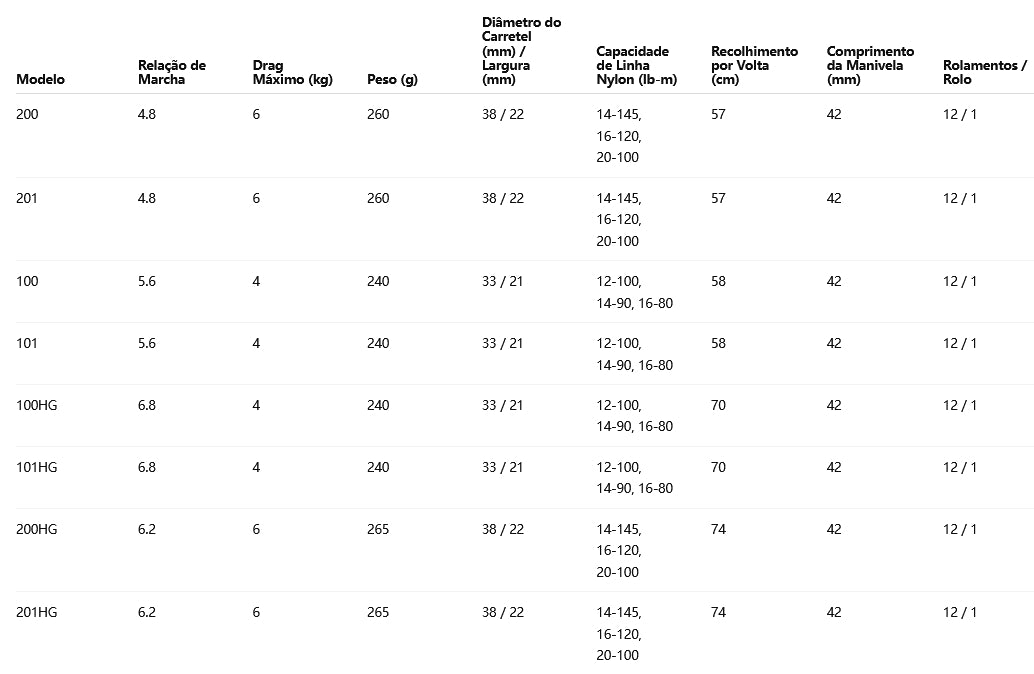The image size is (1034, 674).
Task: Select the 101HG model cell
Action: point(37,467)
